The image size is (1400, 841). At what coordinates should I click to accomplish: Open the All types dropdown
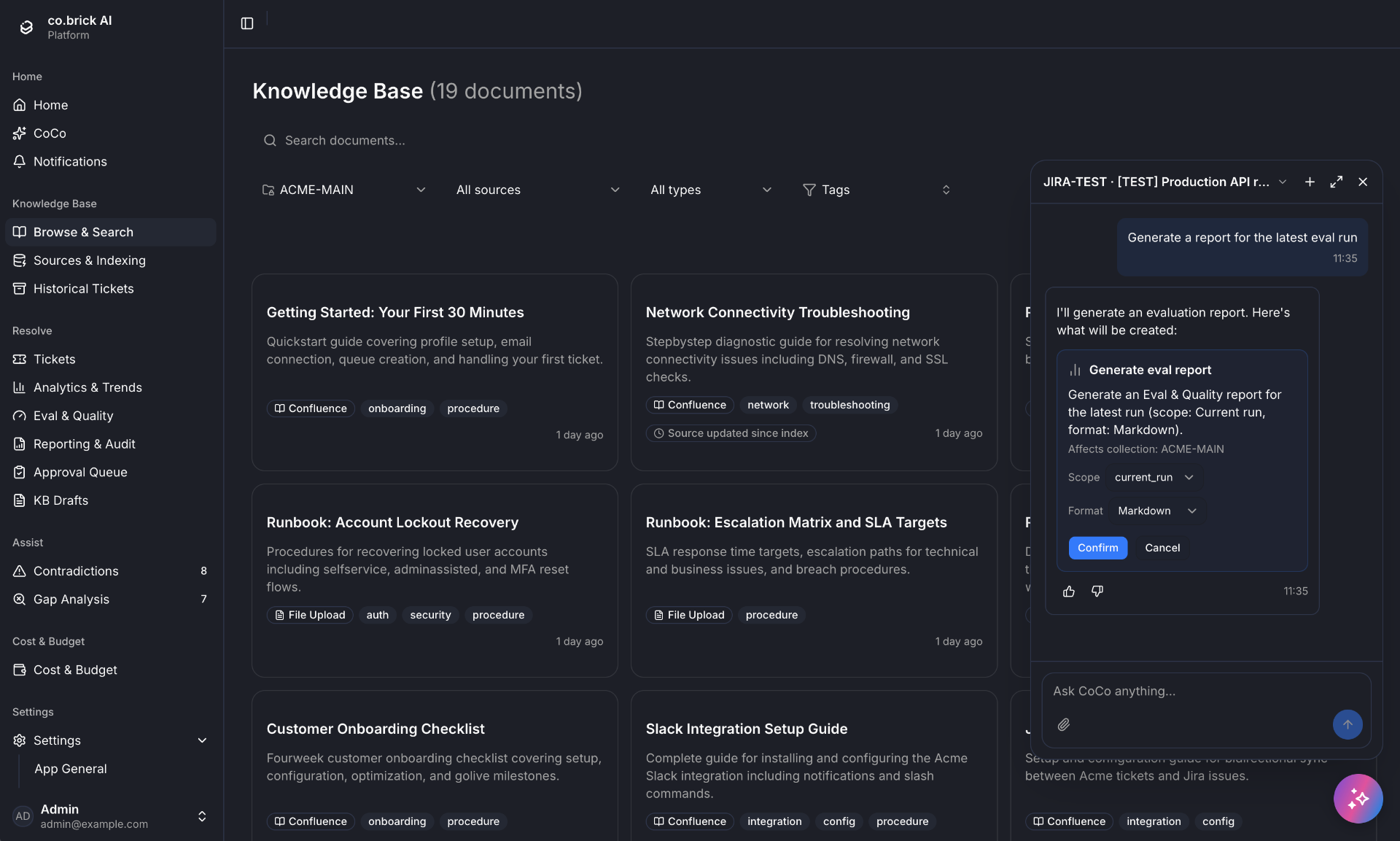pyautogui.click(x=711, y=190)
